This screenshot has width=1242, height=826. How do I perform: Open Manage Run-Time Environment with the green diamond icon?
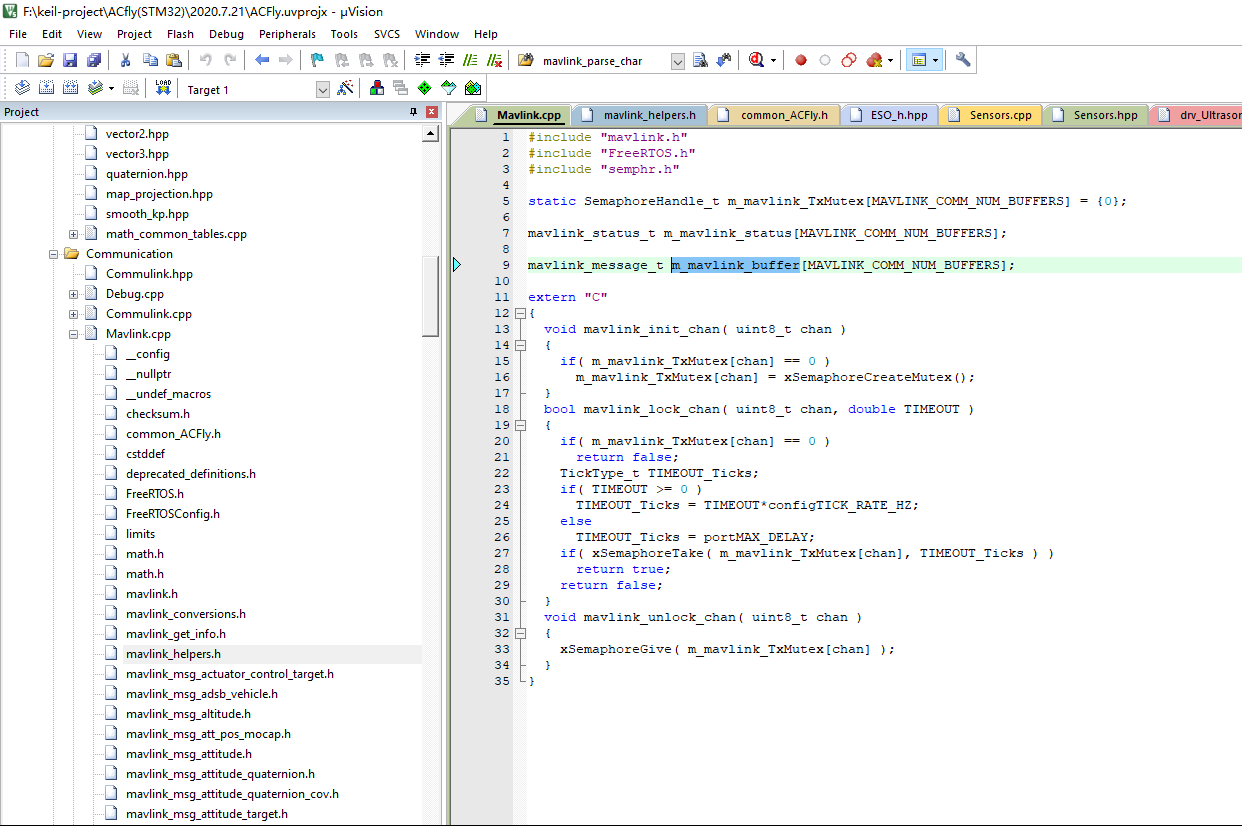[x=425, y=88]
